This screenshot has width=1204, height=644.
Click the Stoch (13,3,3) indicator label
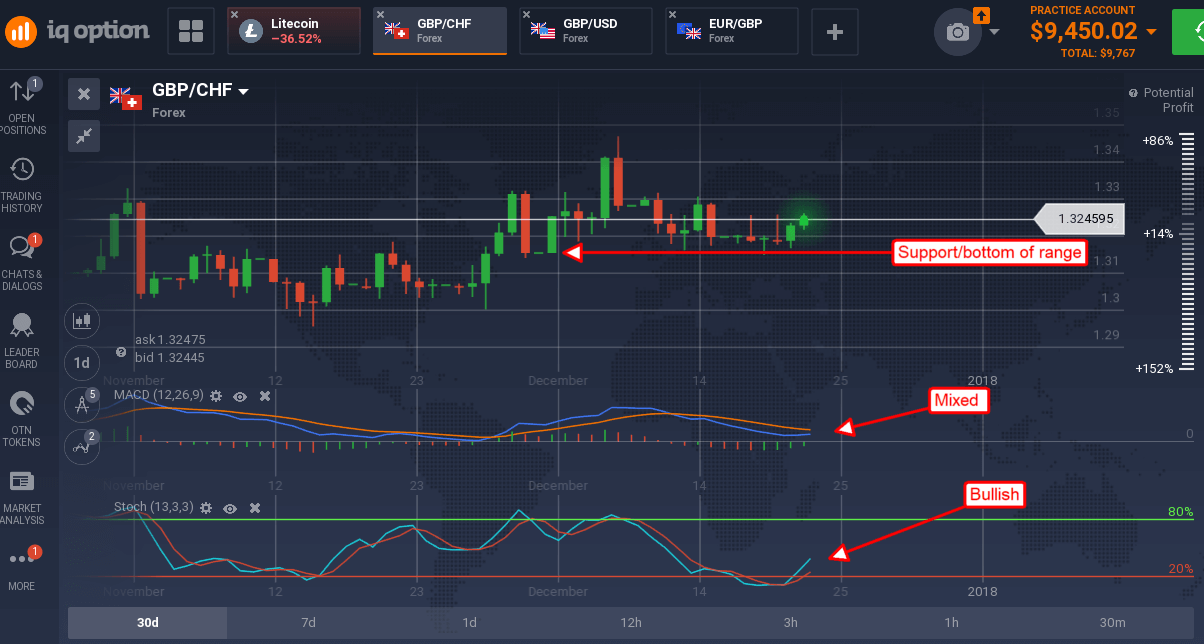(x=154, y=508)
